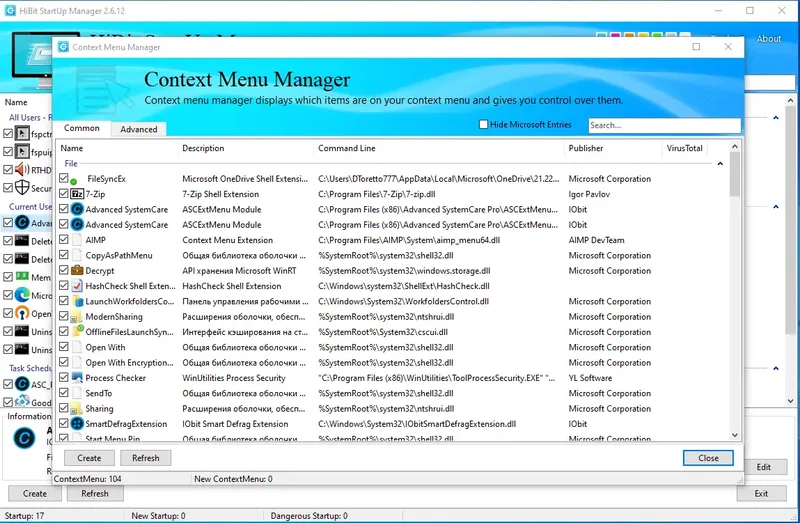Click the large Information panel app icon
This screenshot has width=800, height=523.
24,438
